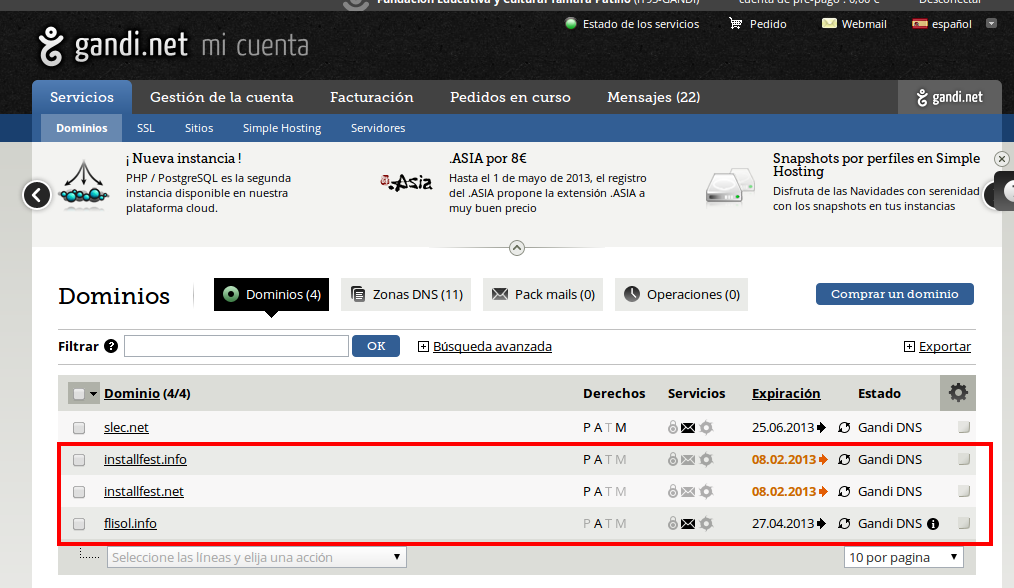Click the mail icon for flisol.info

(688, 524)
